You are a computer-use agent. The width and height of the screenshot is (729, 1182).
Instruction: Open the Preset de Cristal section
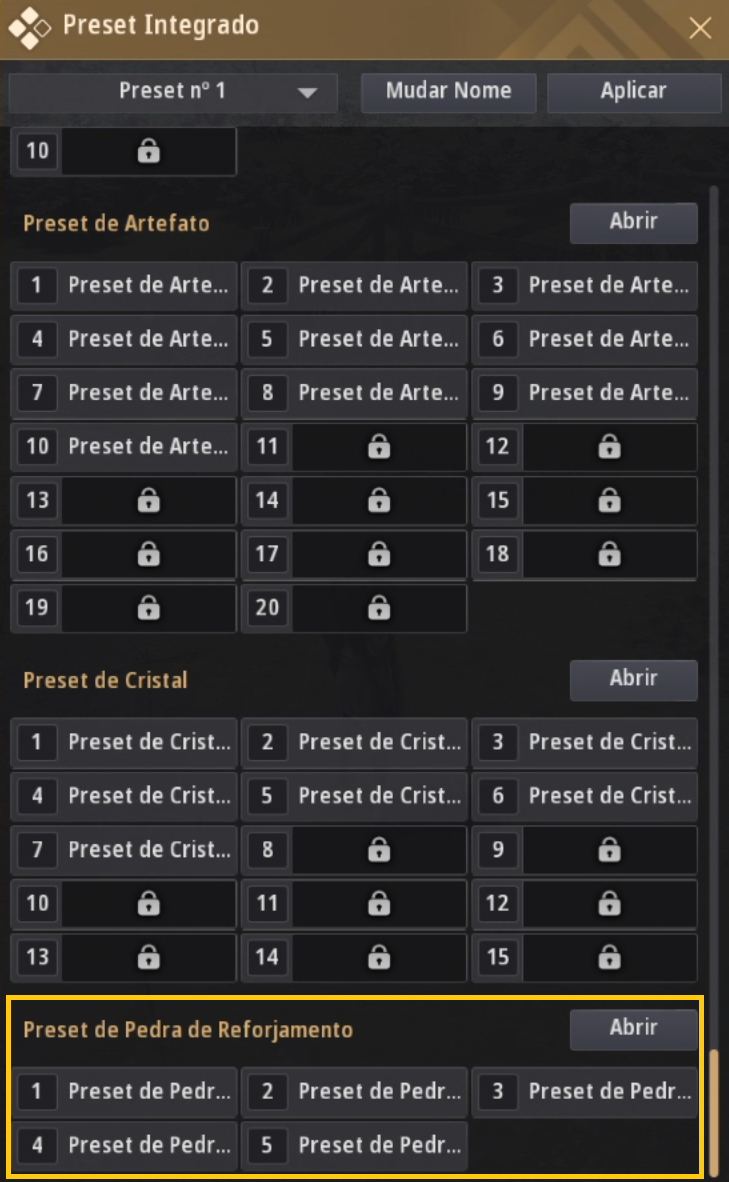coord(633,680)
